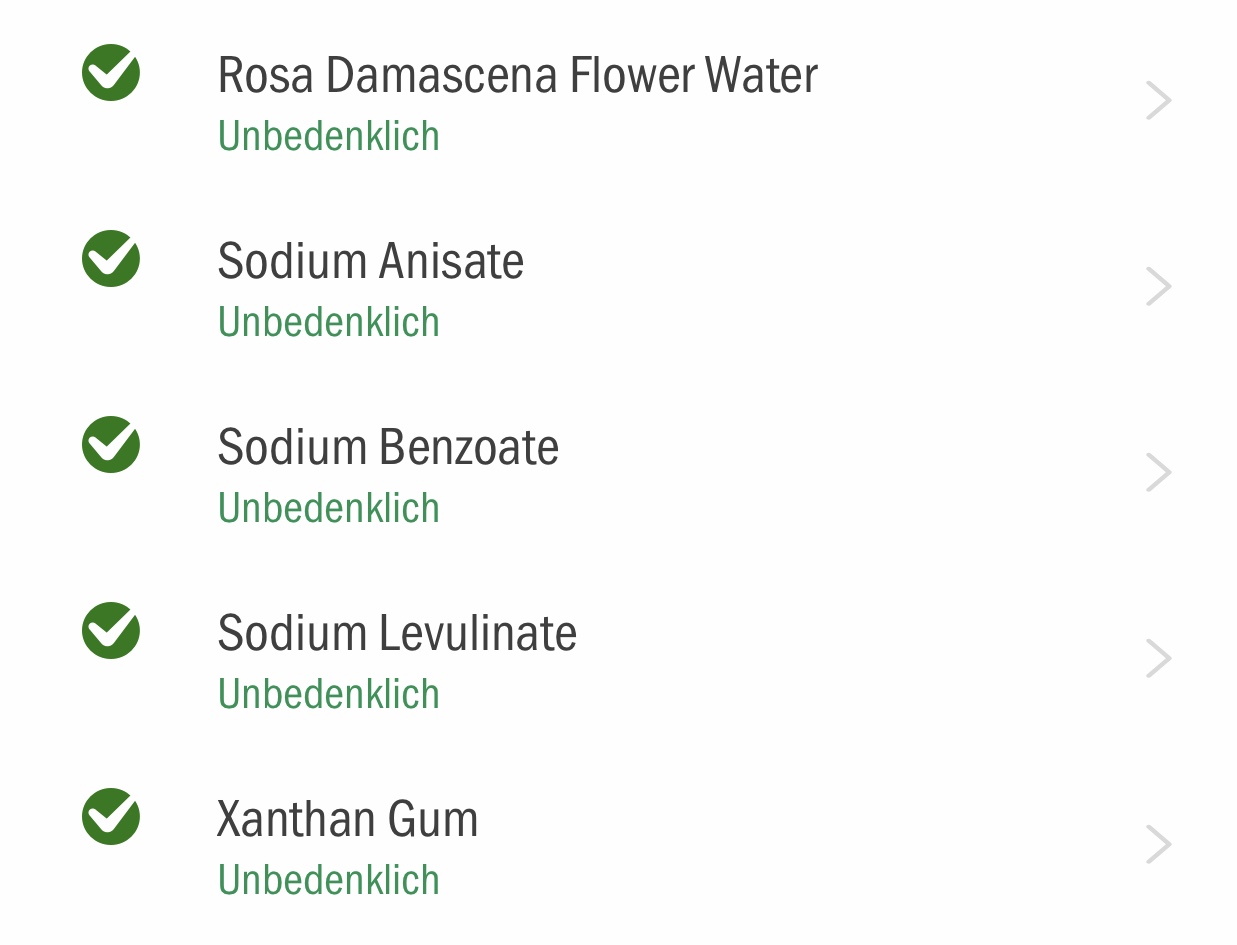Tap Unbedenklich rating under Sodium Benzoate
This screenshot has width=1237, height=945.
329,508
